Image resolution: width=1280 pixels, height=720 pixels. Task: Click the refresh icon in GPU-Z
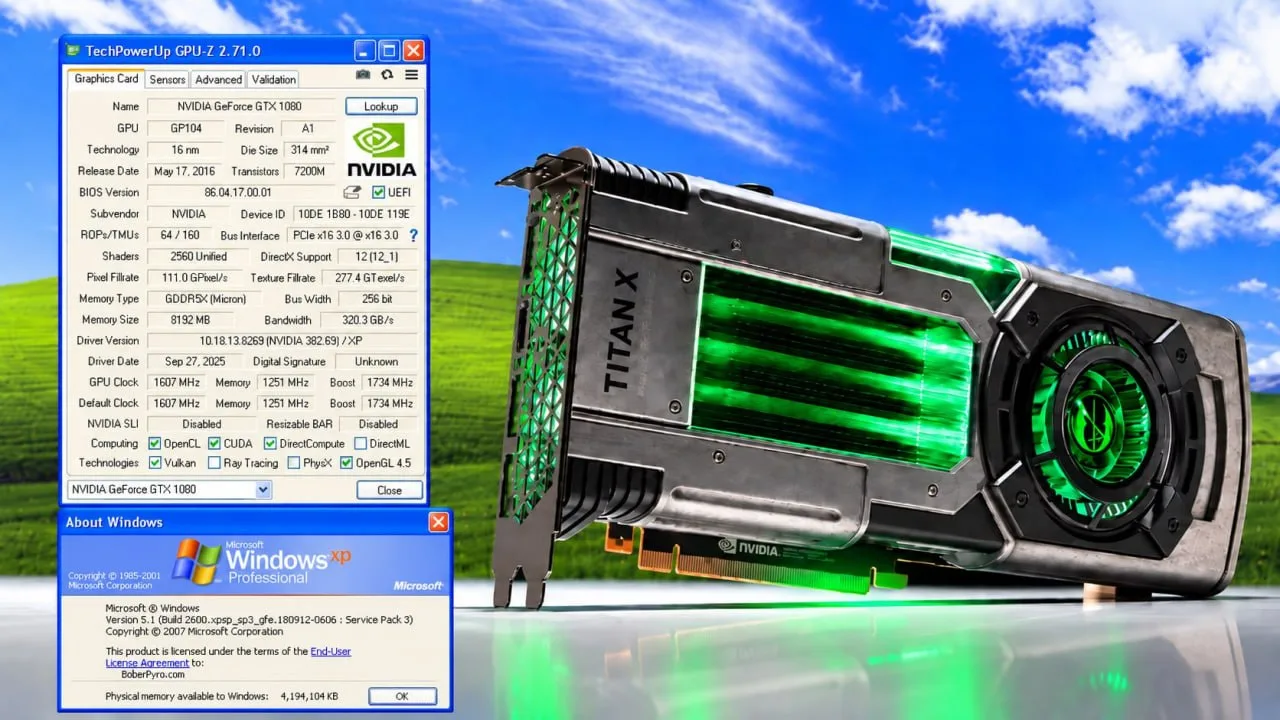pyautogui.click(x=387, y=75)
